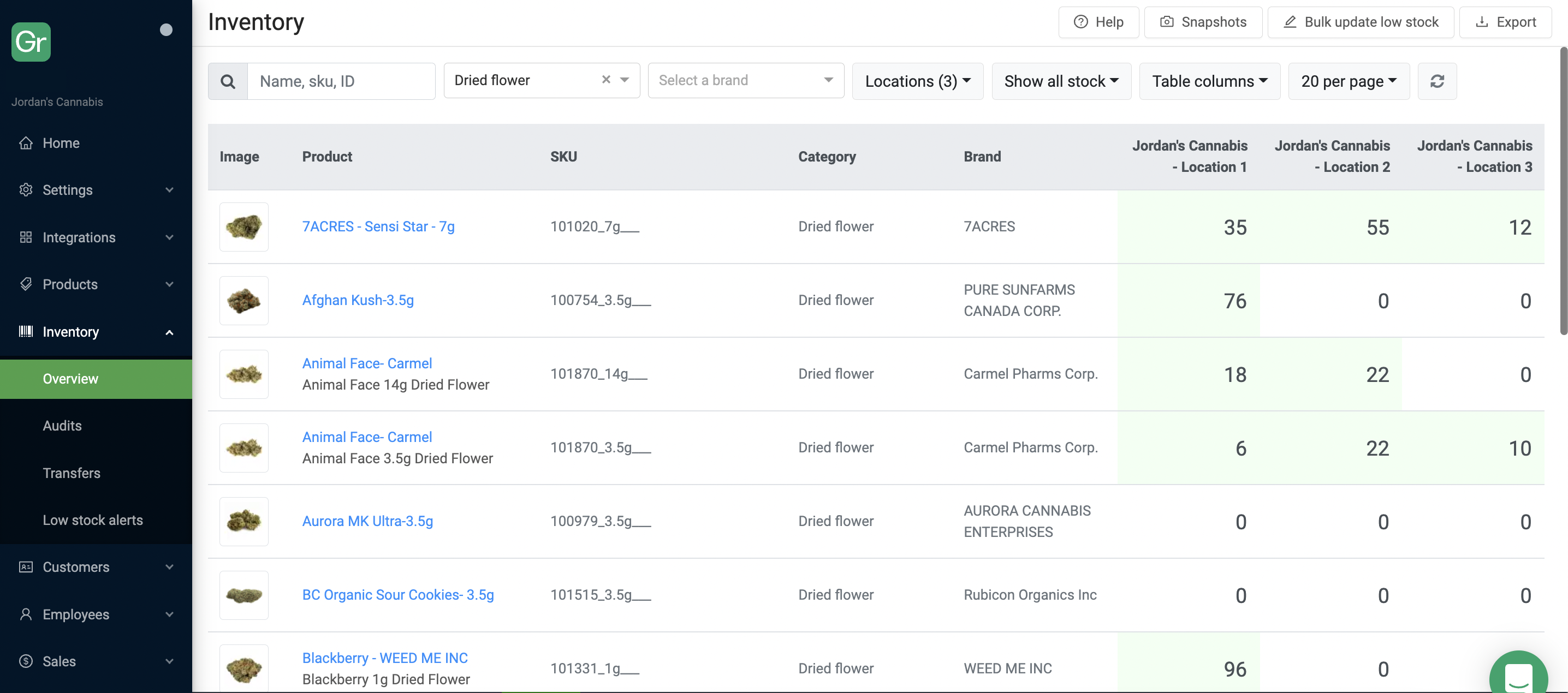Click the Inventory barcode icon
This screenshot has width=1568, height=693.
26,332
